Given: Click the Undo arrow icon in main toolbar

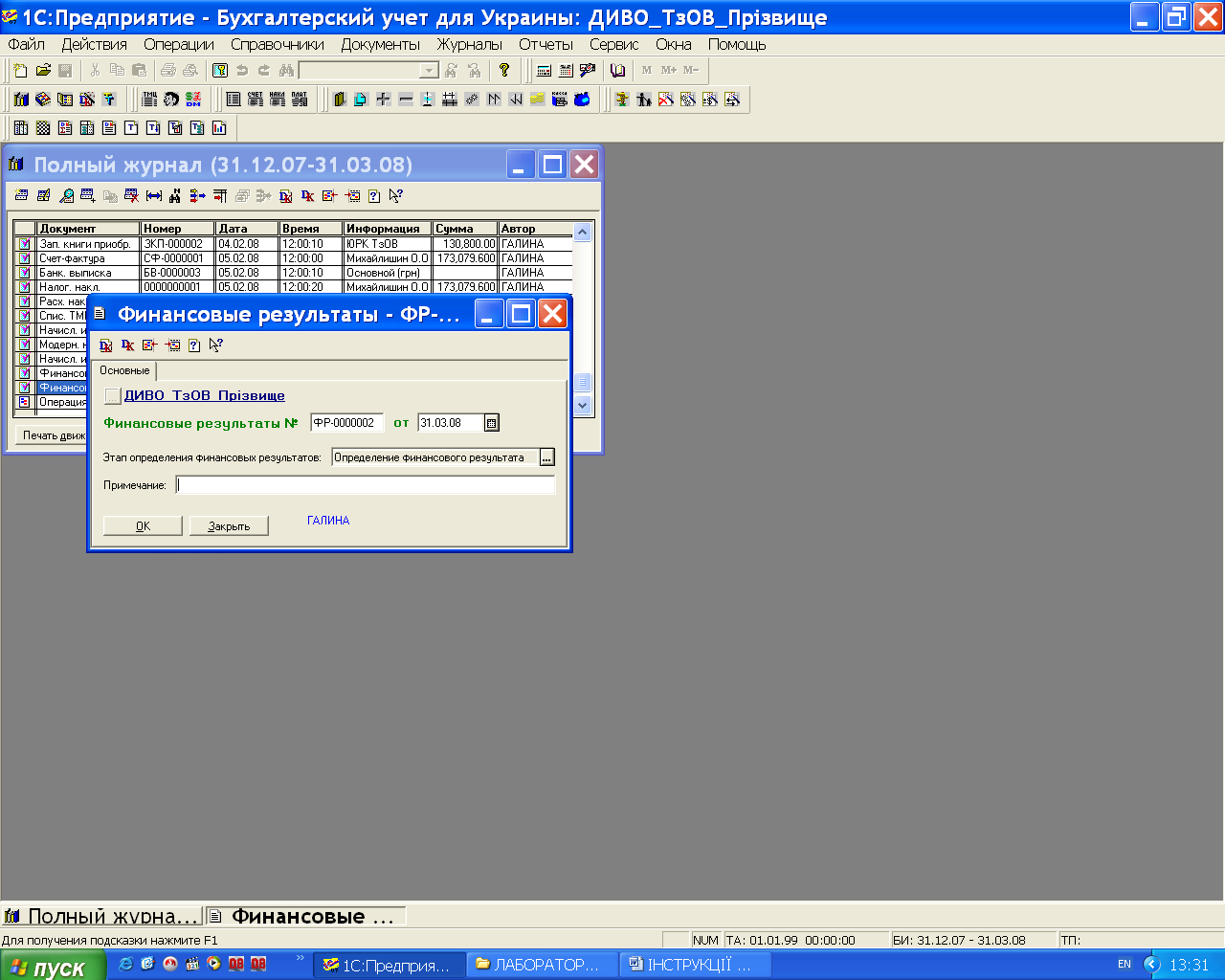Looking at the screenshot, I should [x=242, y=71].
